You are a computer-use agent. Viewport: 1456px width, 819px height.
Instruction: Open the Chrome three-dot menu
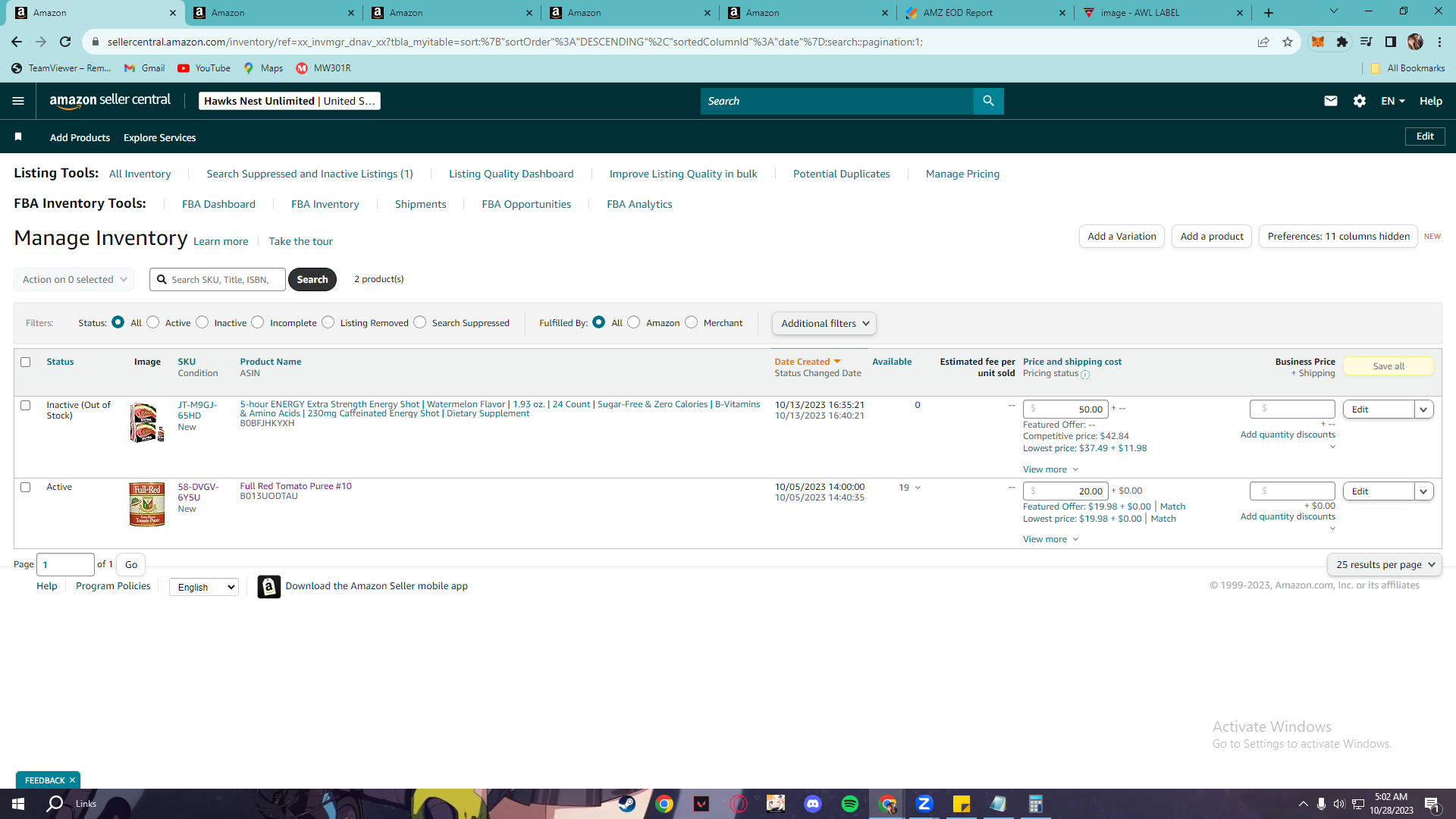click(x=1439, y=42)
